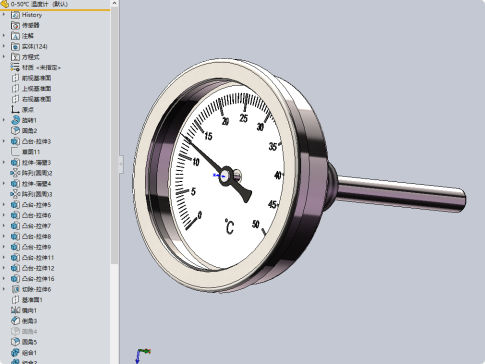The width and height of the screenshot is (485, 364).
Task: Expand the 拉伸-薄壁4 feature
Action: pyautogui.click(x=4, y=184)
